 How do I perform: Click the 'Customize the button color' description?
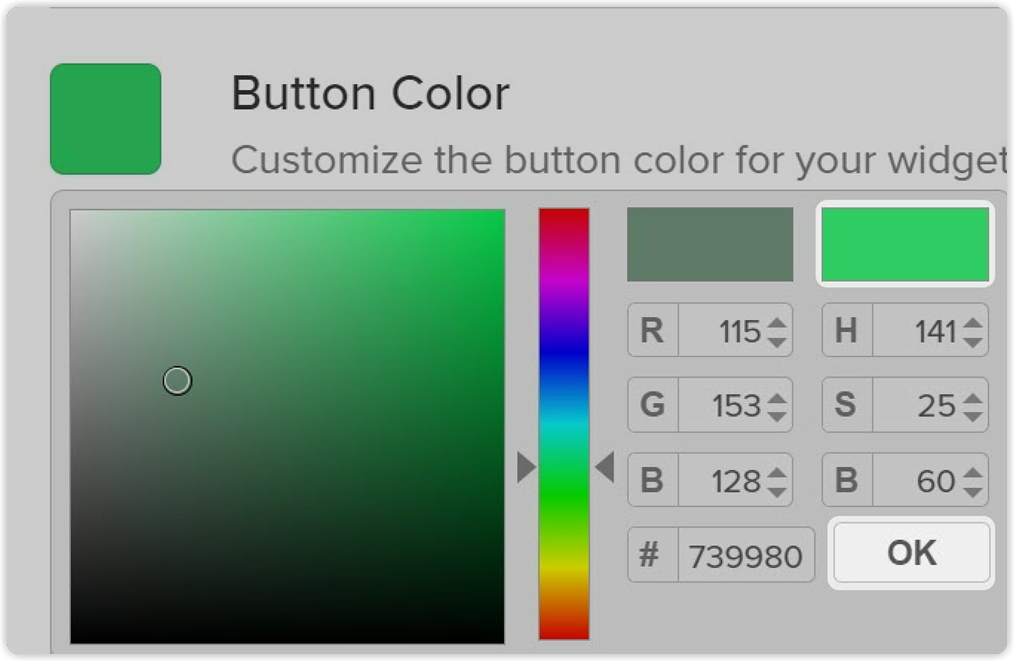[x=619, y=160]
